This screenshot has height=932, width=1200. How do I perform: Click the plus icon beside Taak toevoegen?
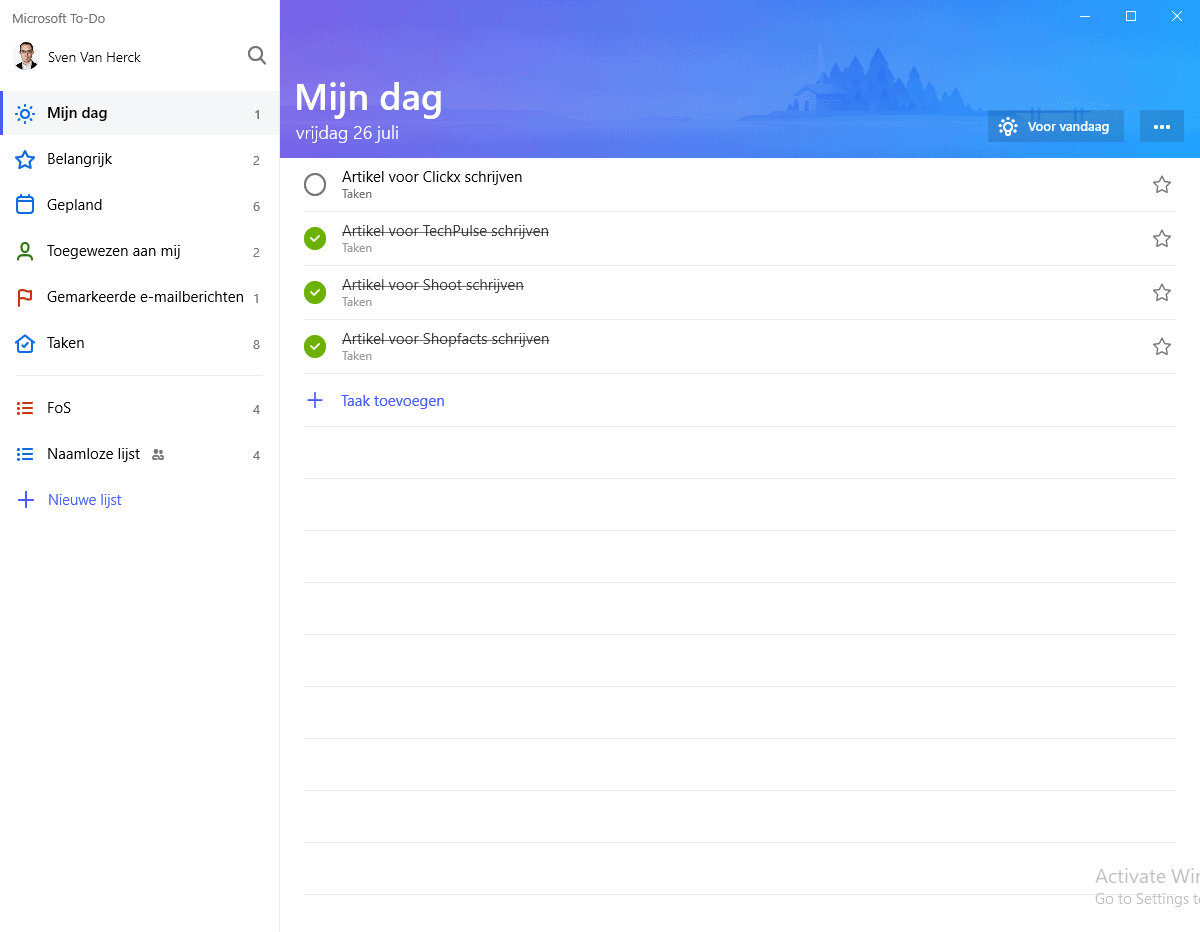(315, 400)
